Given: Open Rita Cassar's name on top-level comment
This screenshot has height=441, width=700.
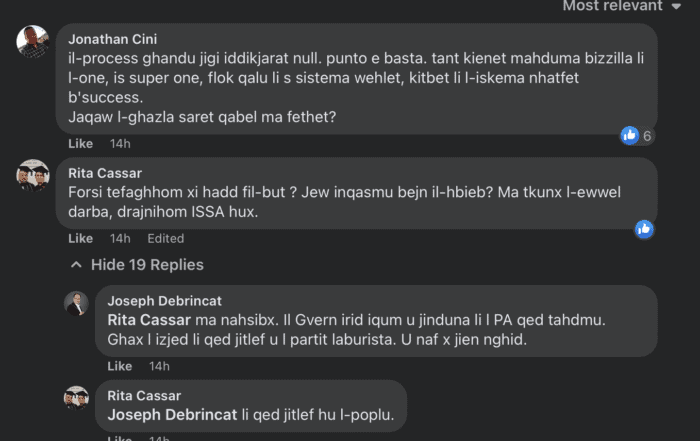Looking at the screenshot, I should (103, 172).
